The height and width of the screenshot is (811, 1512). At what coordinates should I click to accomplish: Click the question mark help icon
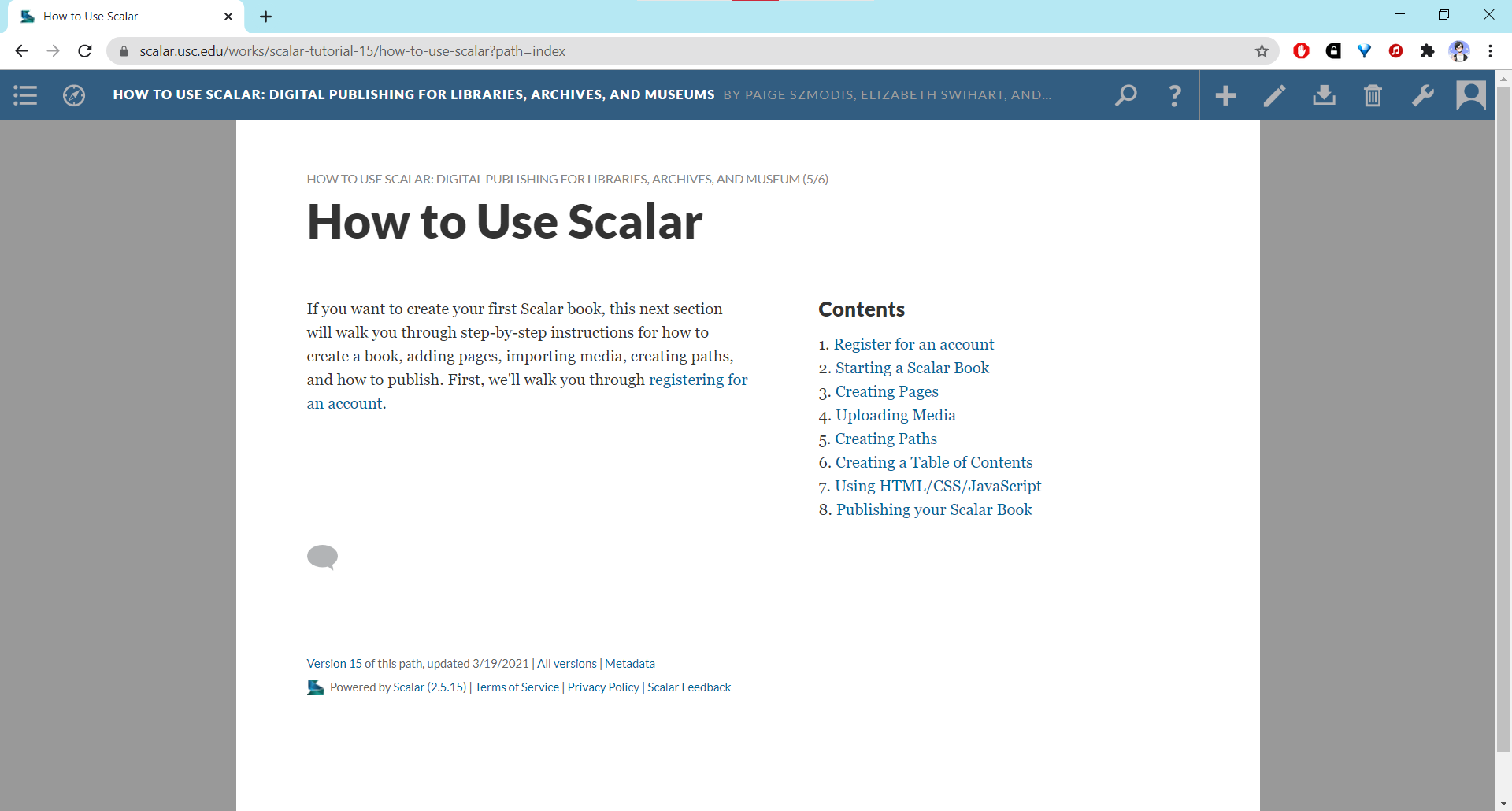click(1175, 95)
